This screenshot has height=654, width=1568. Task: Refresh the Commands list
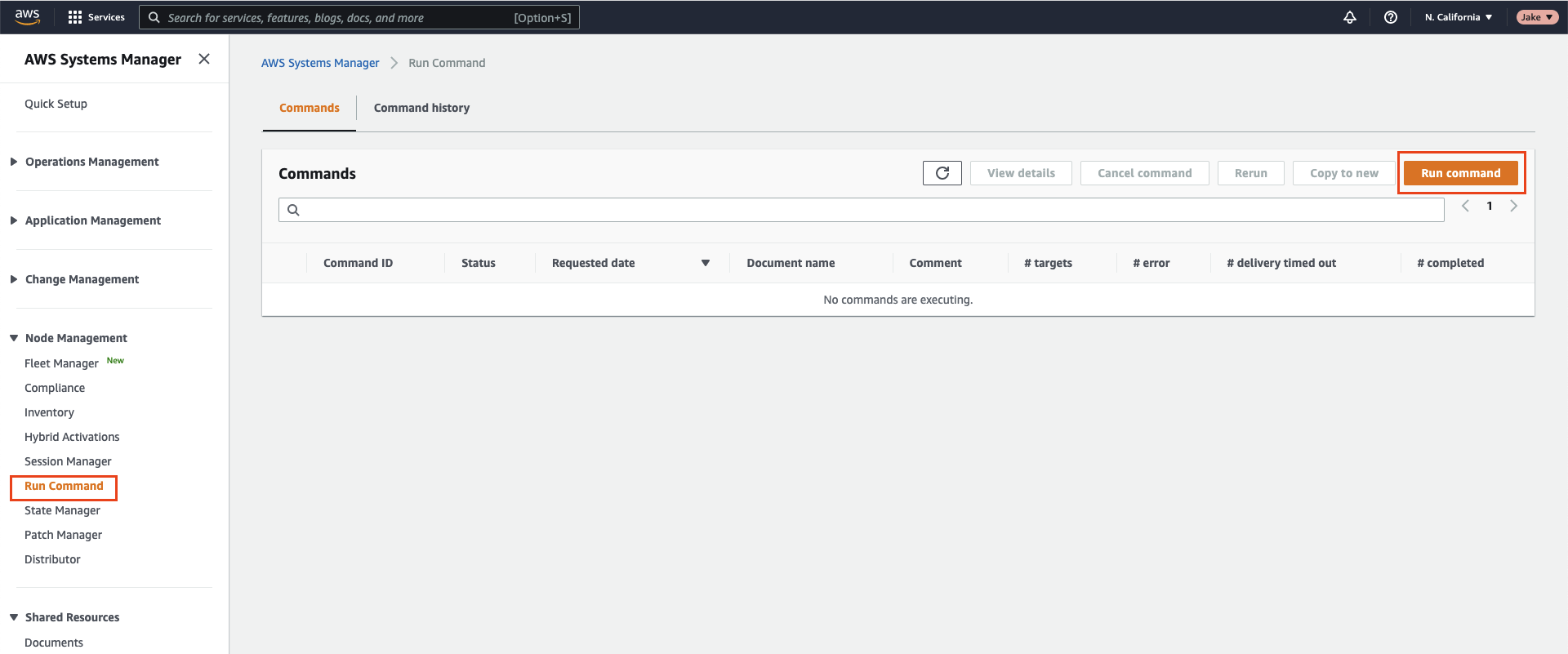point(942,173)
